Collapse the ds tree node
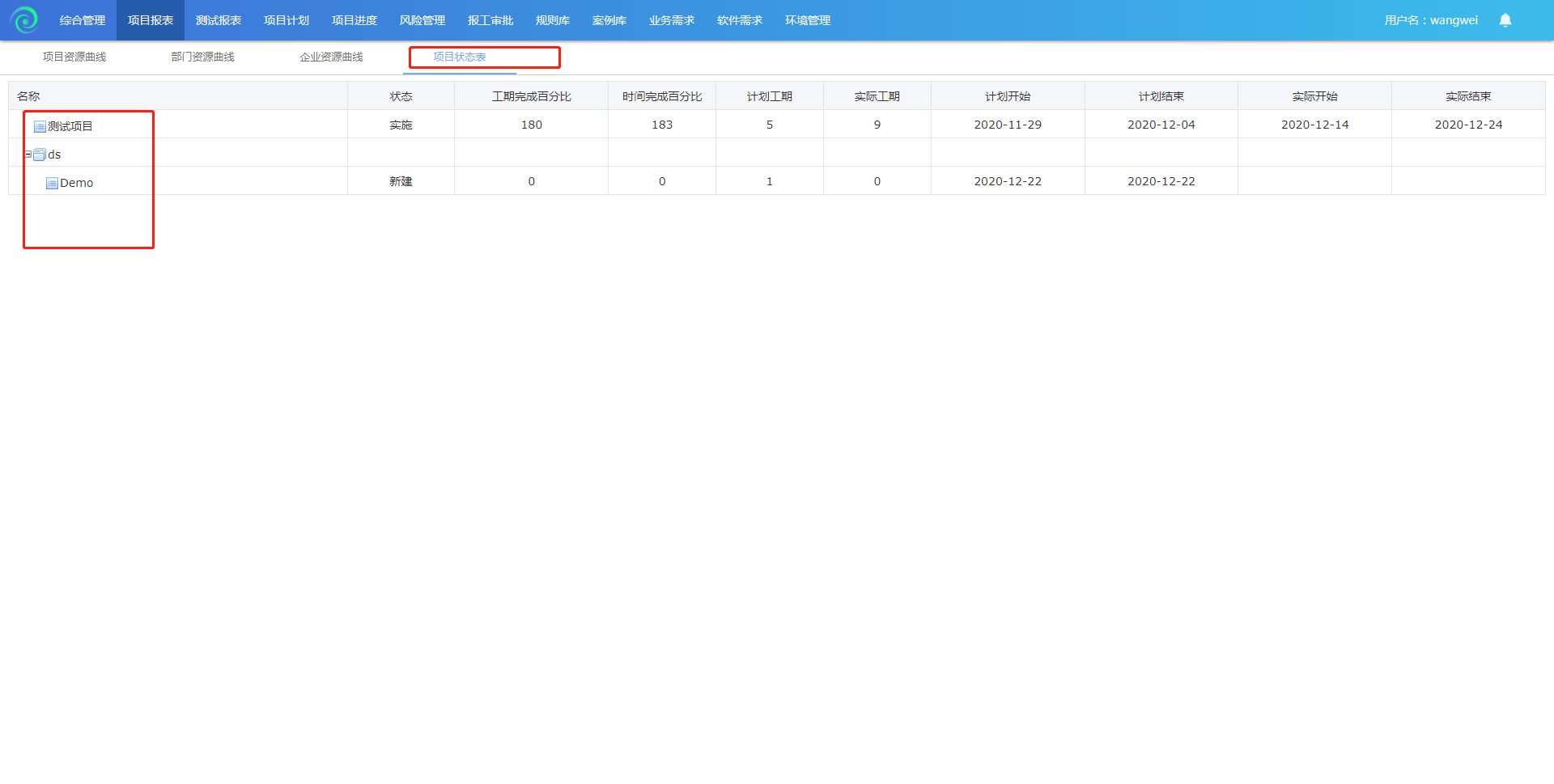1554x784 pixels. pyautogui.click(x=28, y=154)
